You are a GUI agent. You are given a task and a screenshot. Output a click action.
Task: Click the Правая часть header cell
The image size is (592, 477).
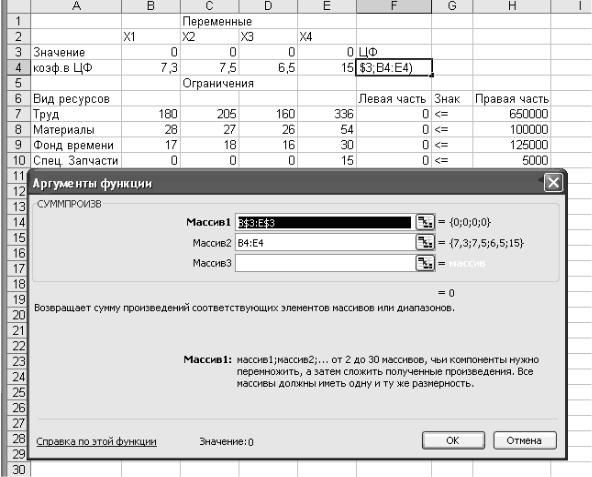click(512, 99)
